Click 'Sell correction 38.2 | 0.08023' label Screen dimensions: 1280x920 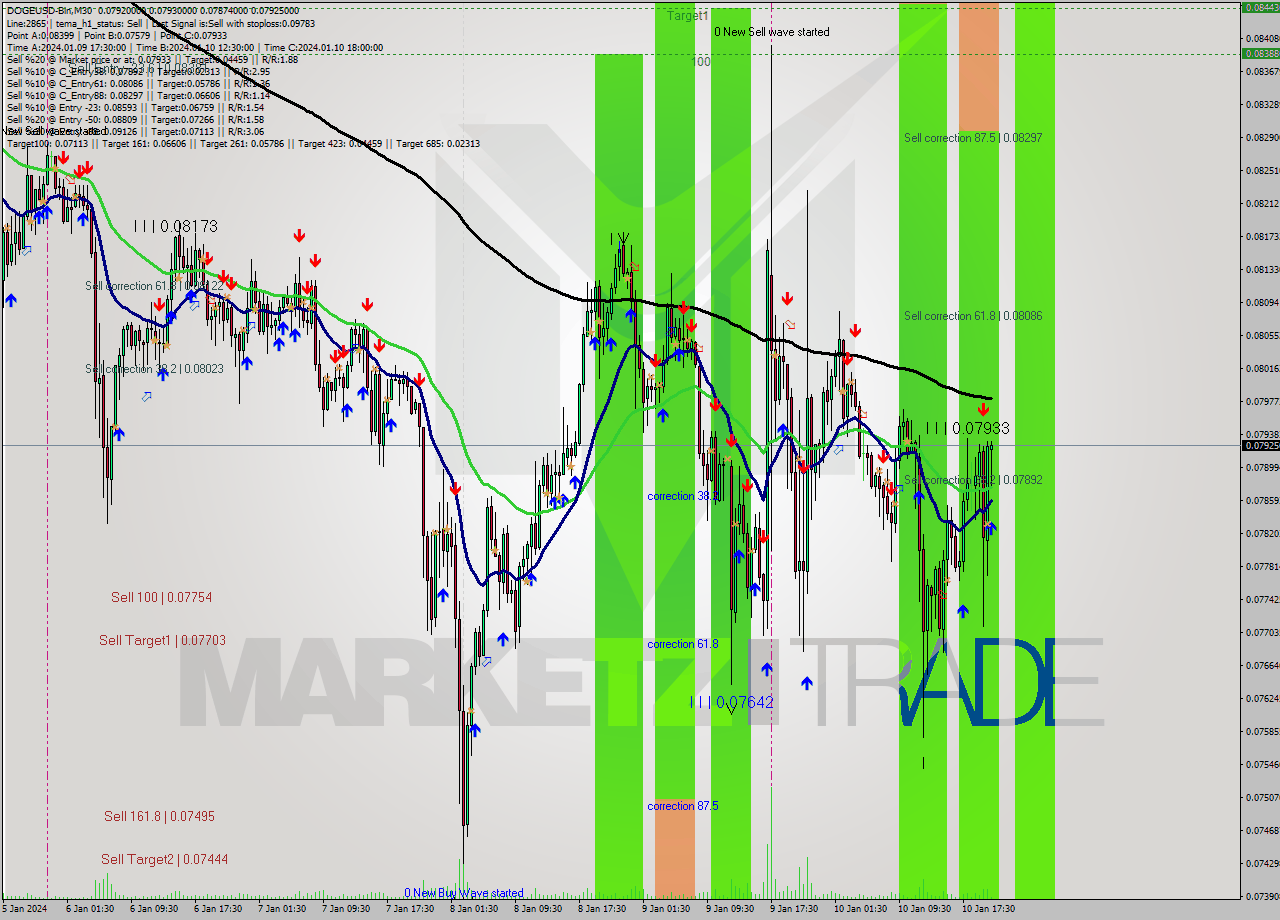click(154, 369)
